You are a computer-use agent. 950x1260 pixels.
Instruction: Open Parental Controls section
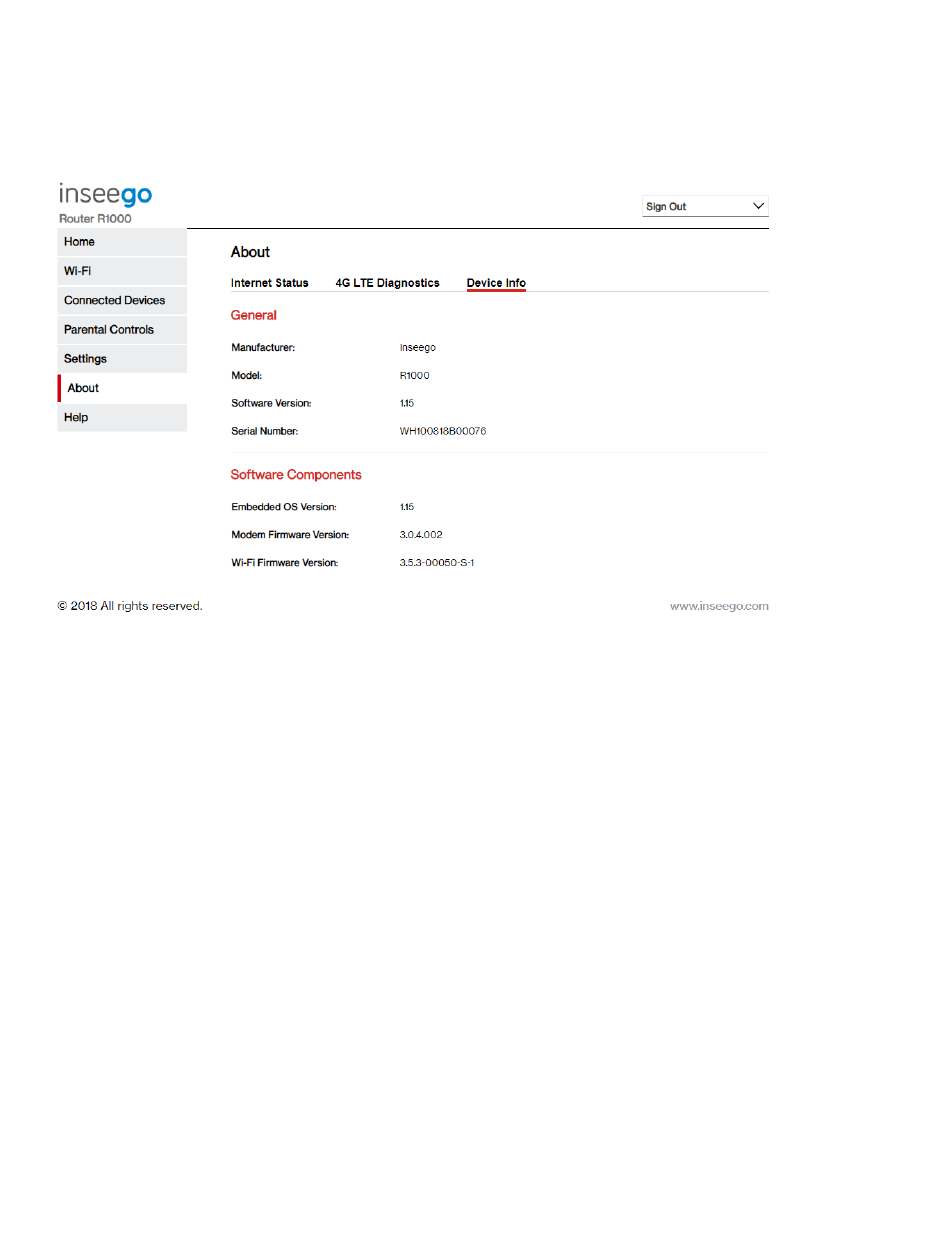tap(122, 330)
